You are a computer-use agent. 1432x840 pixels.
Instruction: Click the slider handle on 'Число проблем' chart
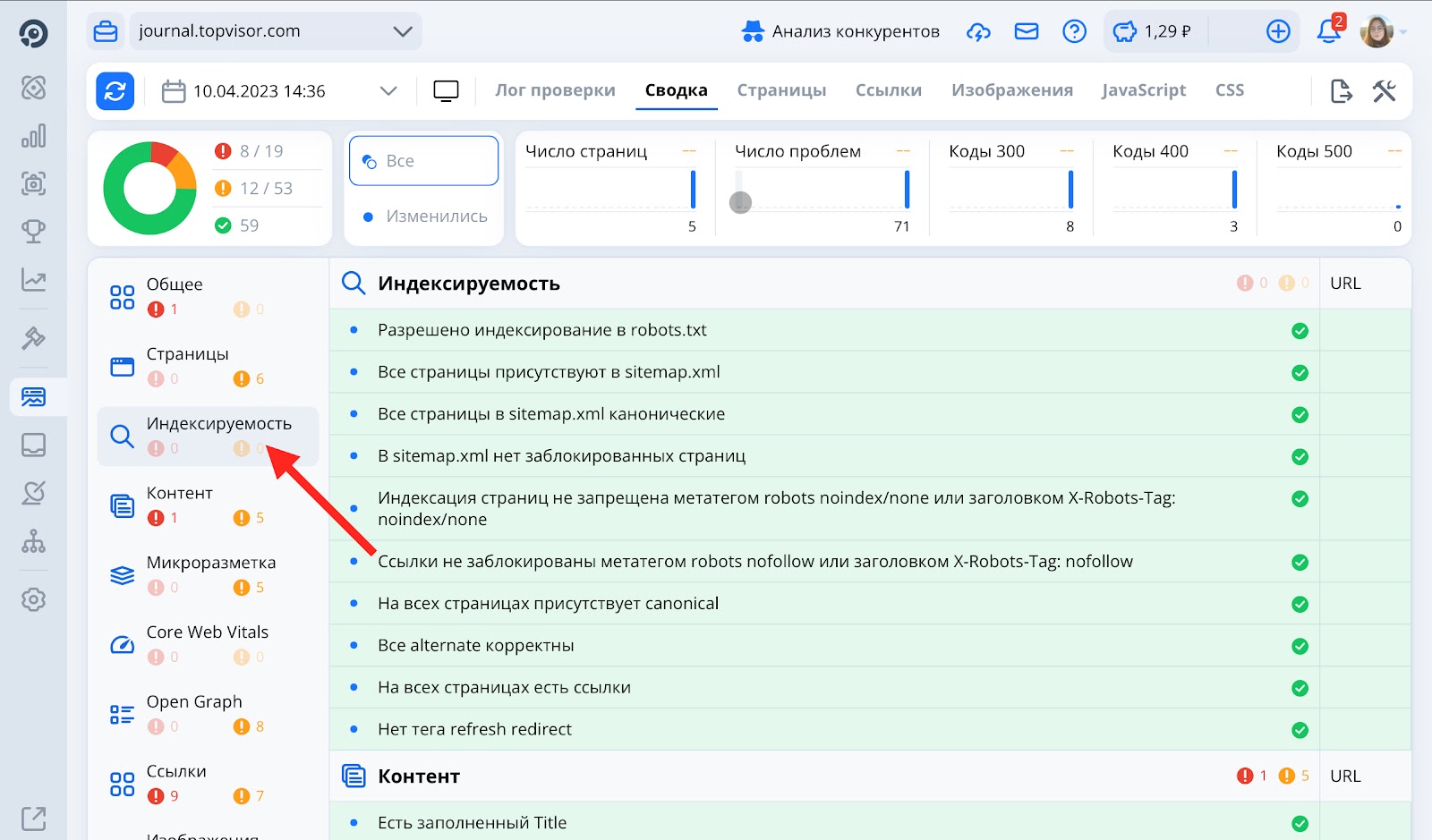(740, 203)
